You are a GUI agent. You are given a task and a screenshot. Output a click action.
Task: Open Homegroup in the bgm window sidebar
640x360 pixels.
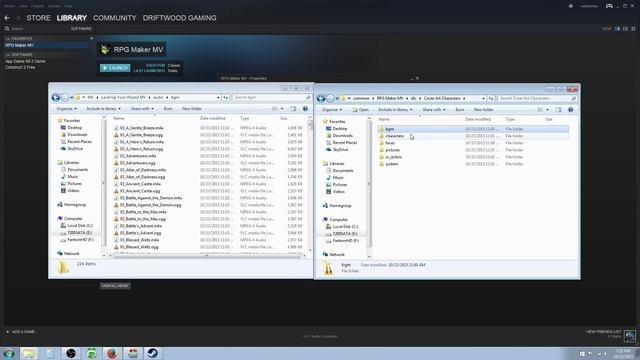(x=72, y=204)
